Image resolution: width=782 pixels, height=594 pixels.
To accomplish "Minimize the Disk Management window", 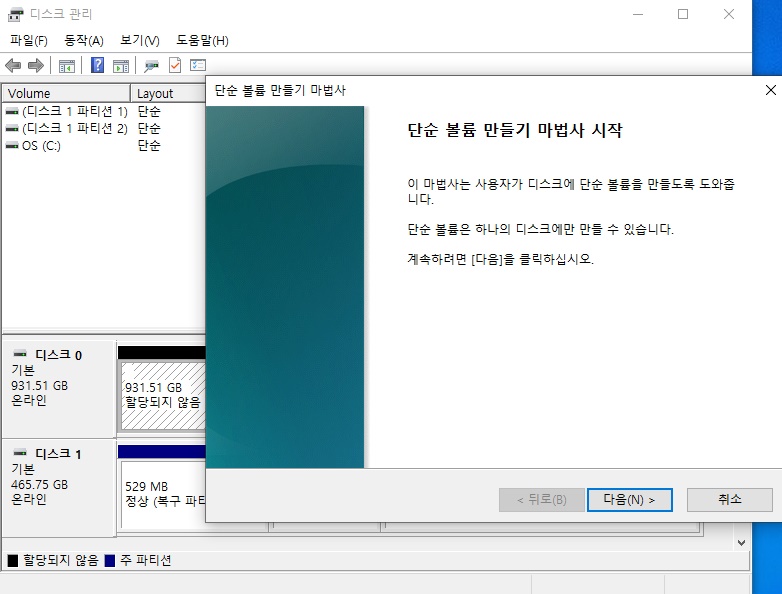I will pyautogui.click(x=638, y=14).
